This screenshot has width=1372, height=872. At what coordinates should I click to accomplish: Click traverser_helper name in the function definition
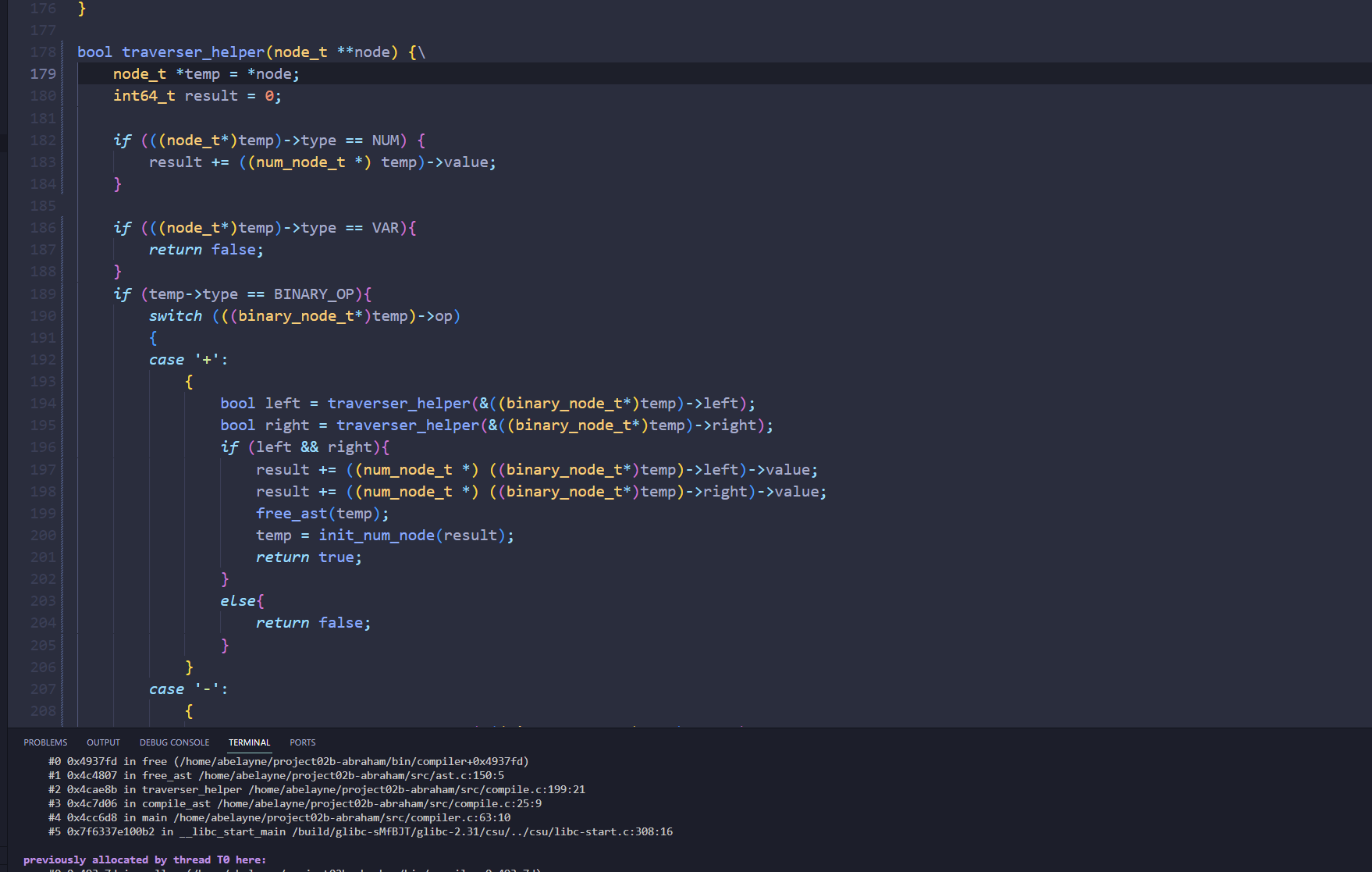click(193, 52)
